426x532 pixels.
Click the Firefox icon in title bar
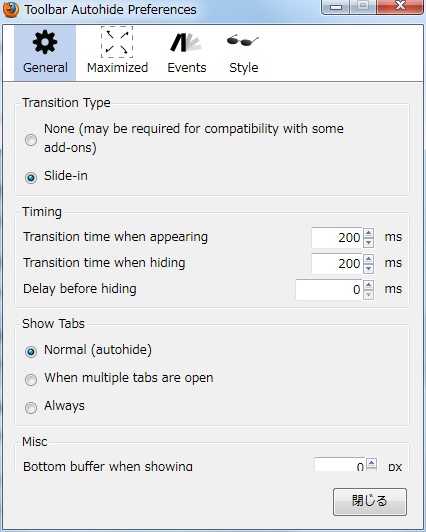11,10
